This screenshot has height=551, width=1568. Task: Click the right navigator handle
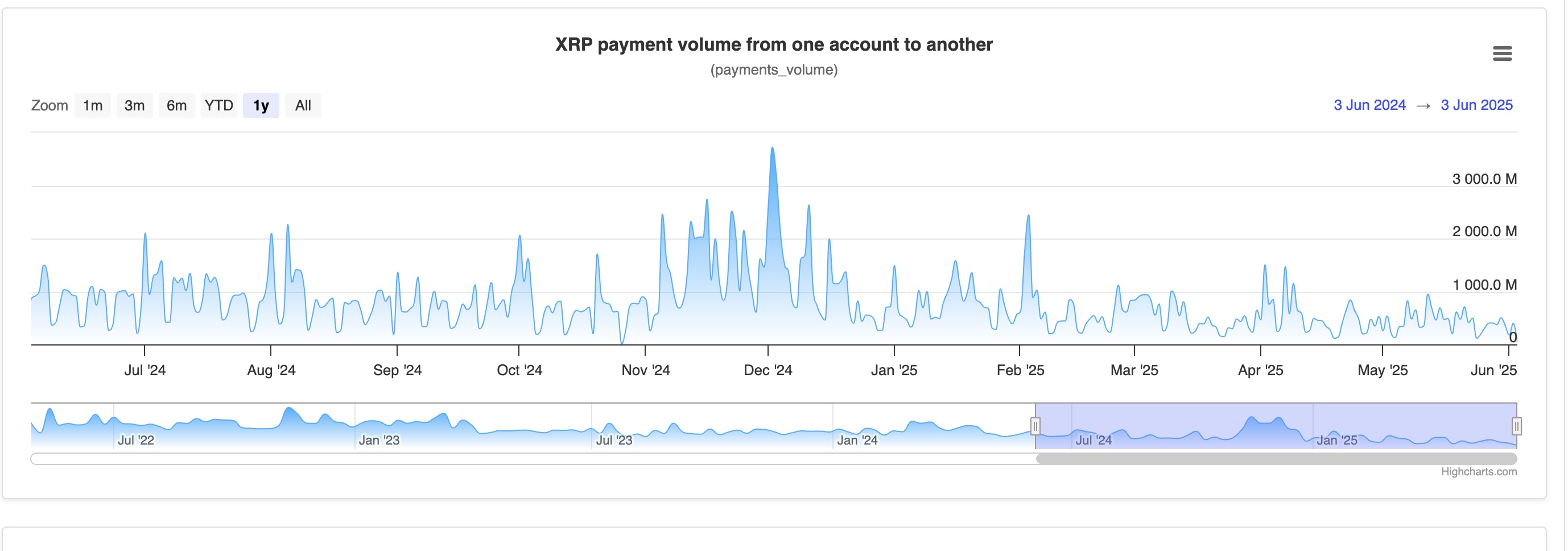pyautogui.click(x=1516, y=426)
